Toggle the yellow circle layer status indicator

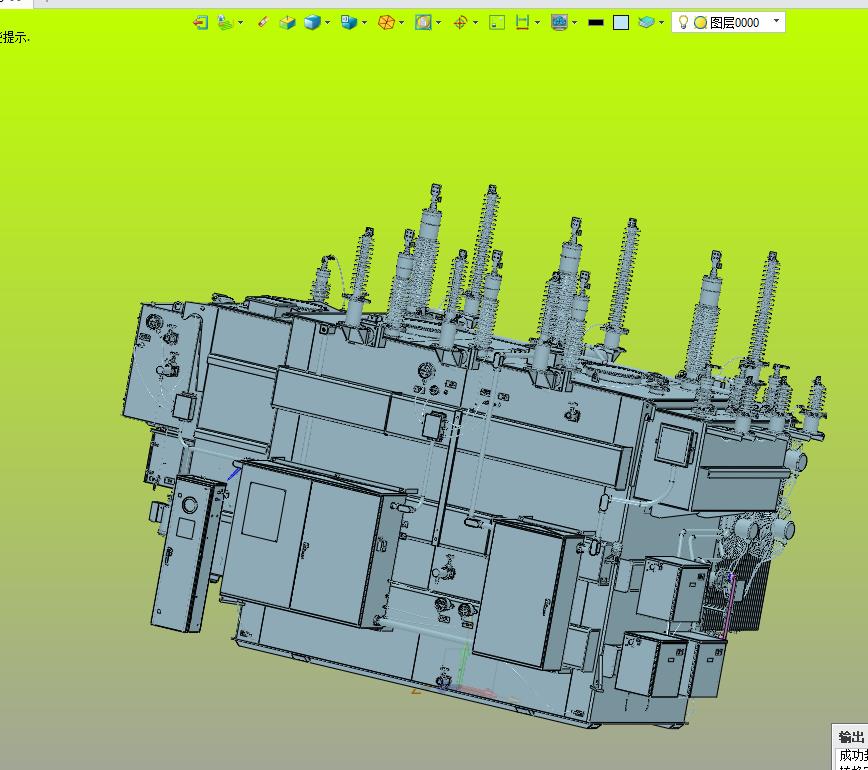coord(700,23)
